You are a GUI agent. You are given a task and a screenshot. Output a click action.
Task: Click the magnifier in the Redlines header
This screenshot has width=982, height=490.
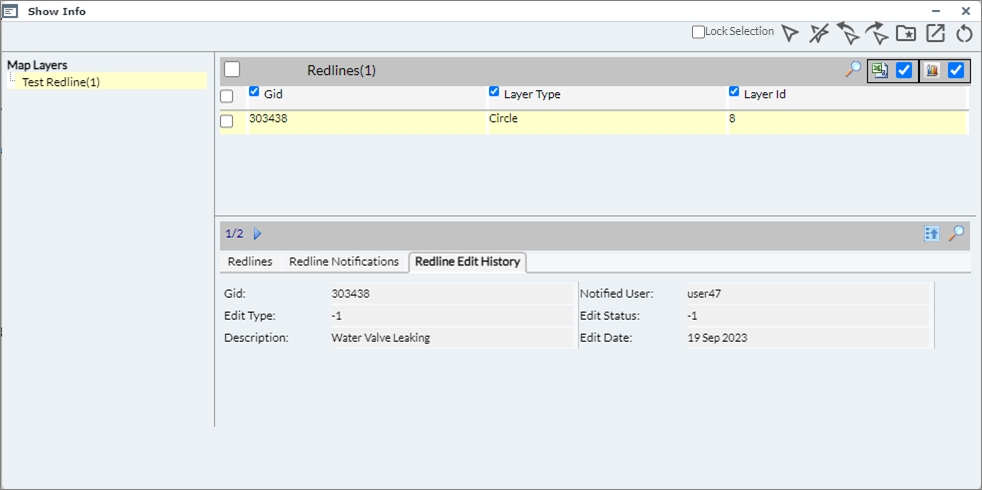(x=853, y=70)
